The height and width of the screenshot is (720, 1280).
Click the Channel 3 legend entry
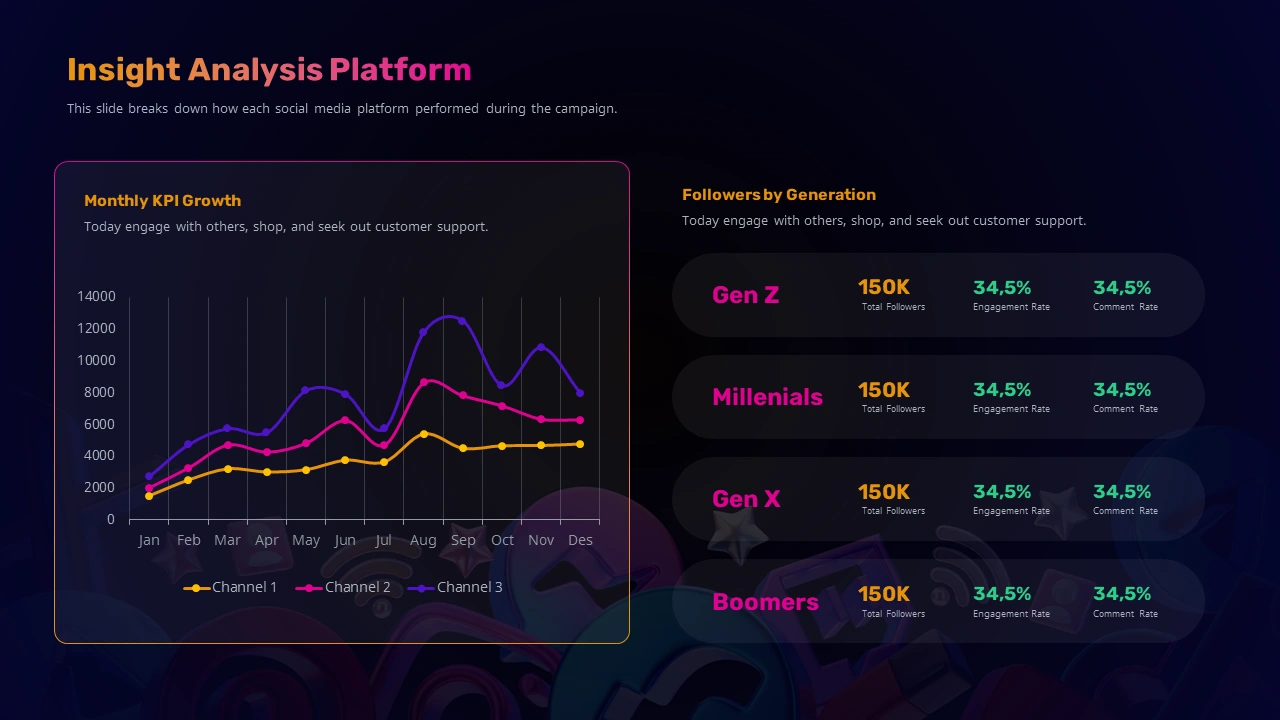point(456,587)
